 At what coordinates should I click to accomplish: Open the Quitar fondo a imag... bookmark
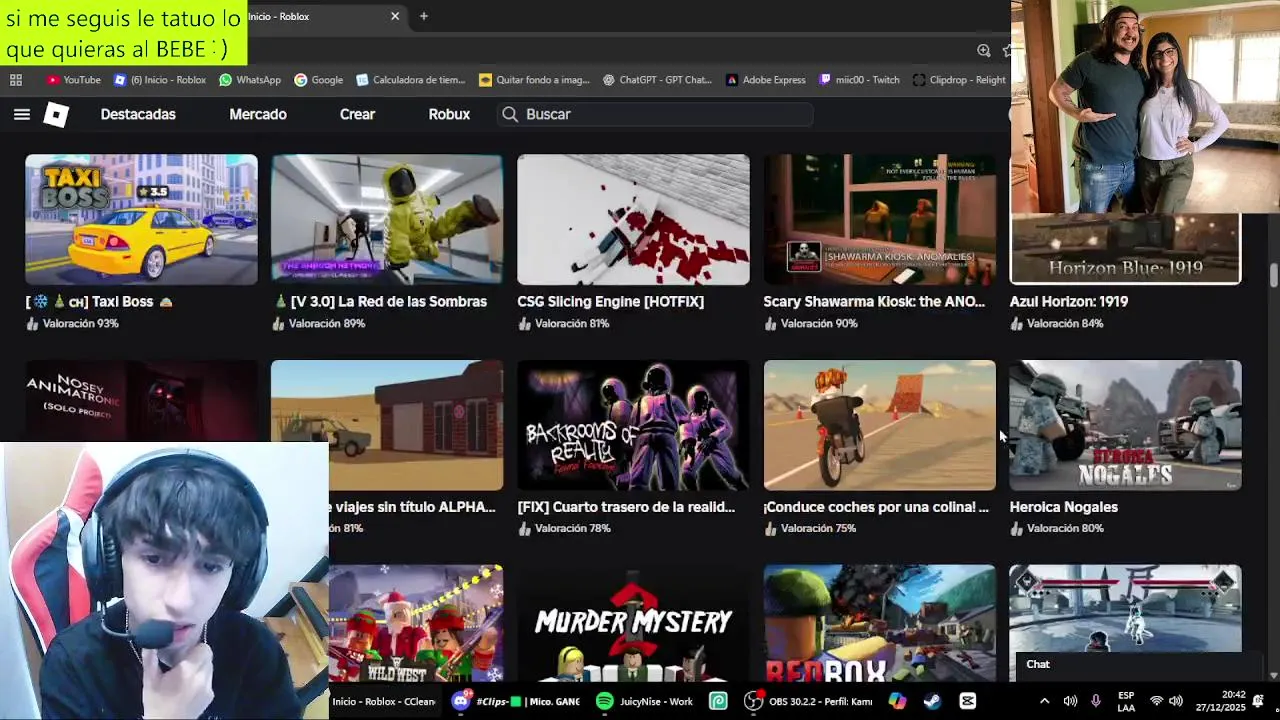[534, 80]
